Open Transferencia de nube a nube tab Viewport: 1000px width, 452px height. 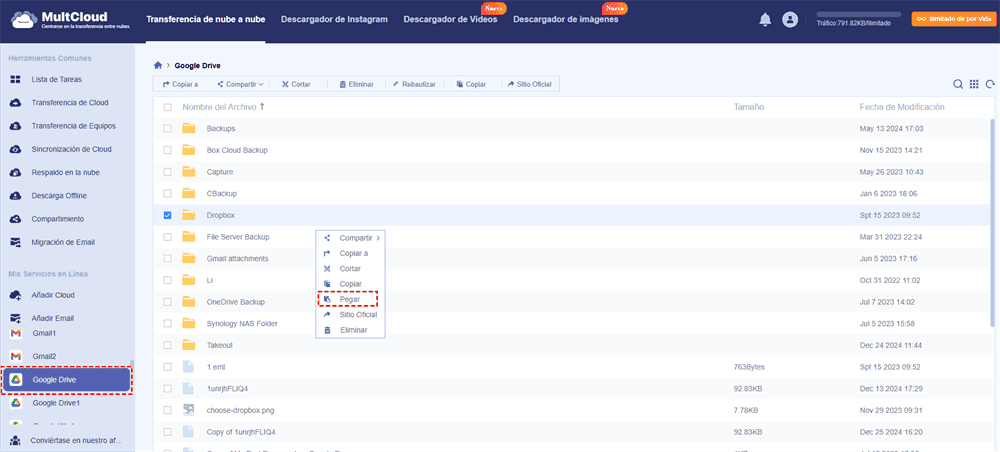click(205, 19)
